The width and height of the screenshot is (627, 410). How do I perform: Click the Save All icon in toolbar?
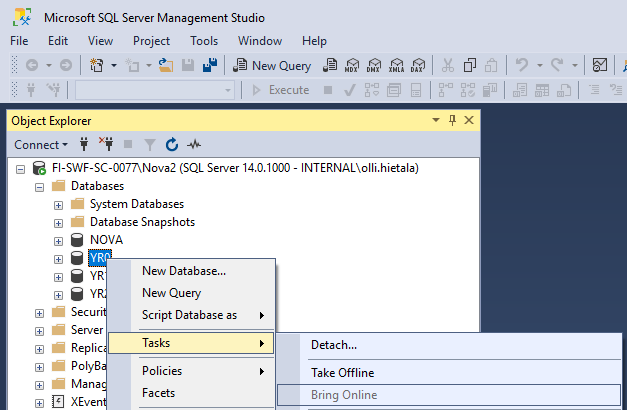pyautogui.click(x=210, y=65)
